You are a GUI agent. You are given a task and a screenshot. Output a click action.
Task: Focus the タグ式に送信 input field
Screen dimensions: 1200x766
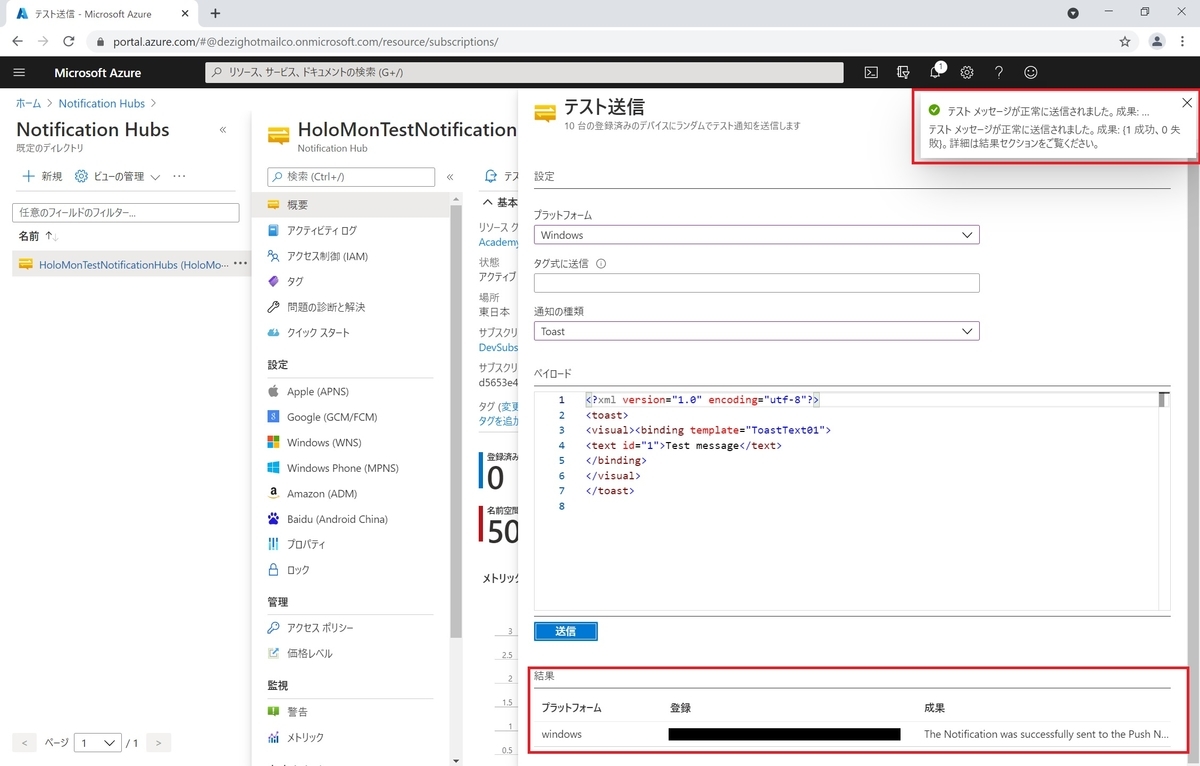tap(756, 283)
